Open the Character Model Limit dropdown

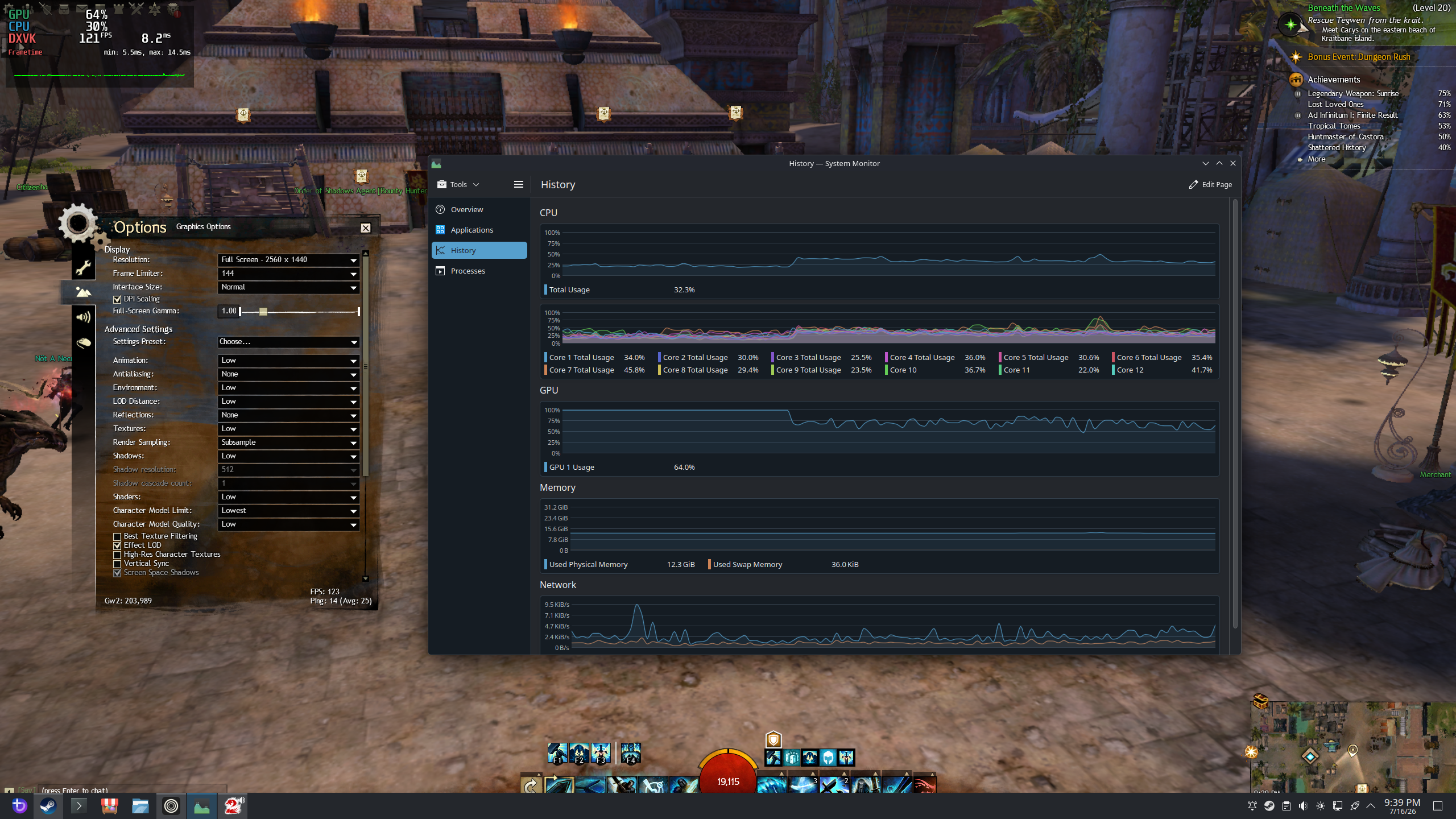click(288, 511)
